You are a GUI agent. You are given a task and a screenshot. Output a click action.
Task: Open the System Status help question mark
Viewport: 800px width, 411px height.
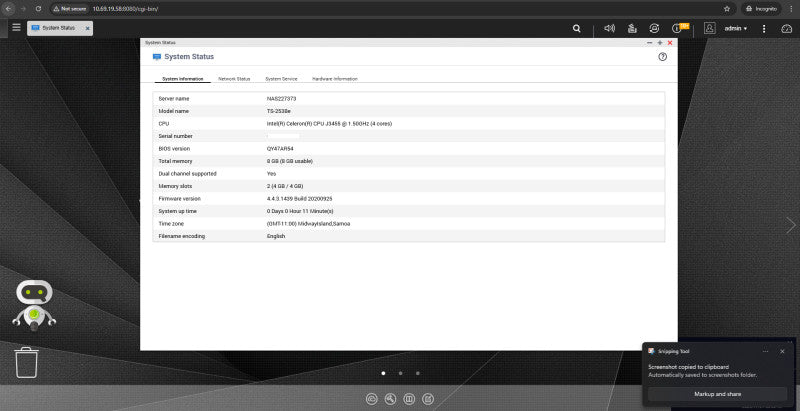(662, 57)
